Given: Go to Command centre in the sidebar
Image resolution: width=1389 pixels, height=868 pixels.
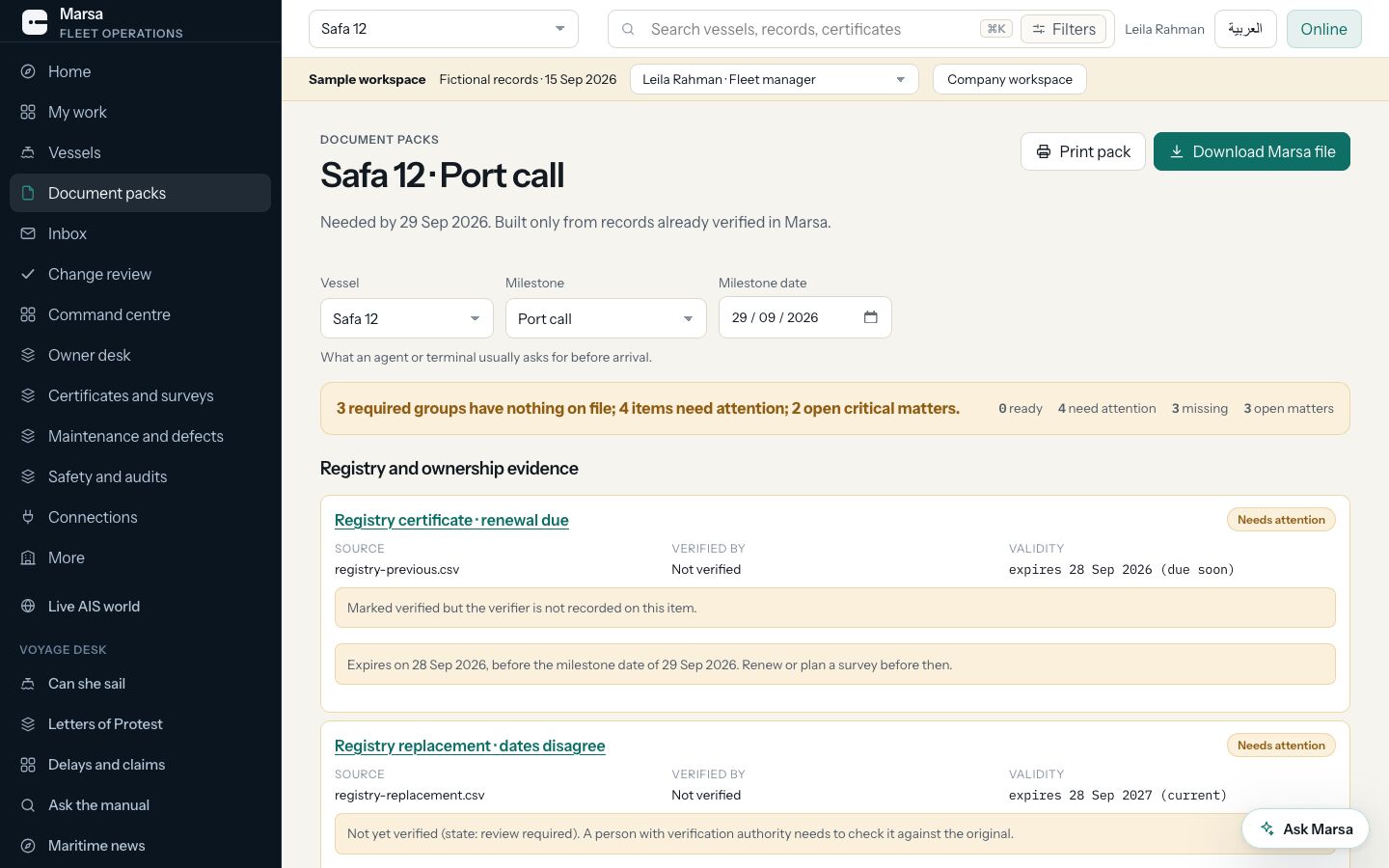Looking at the screenshot, I should pyautogui.click(x=140, y=314).
